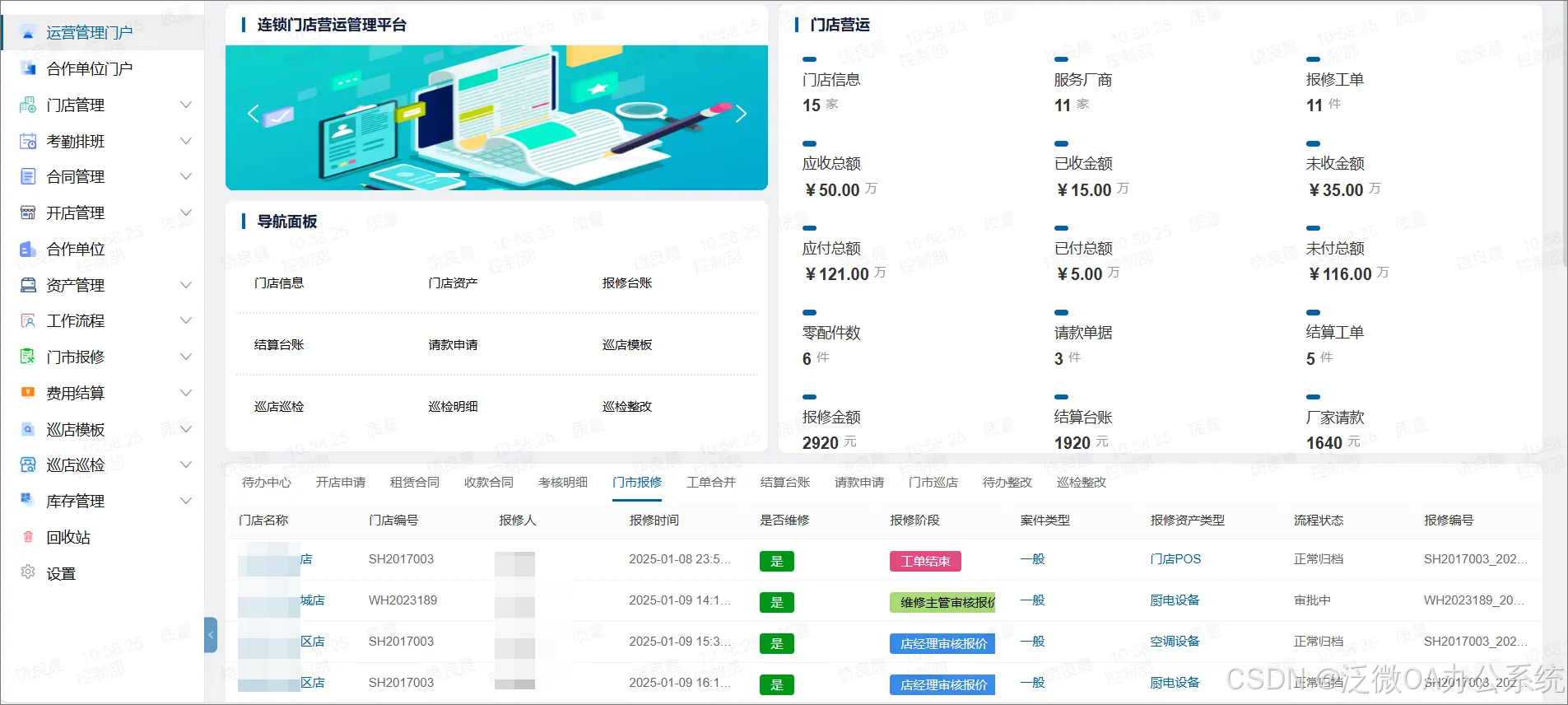Click the 门店POS asset type link
1568x705 pixels.
[x=1175, y=559]
